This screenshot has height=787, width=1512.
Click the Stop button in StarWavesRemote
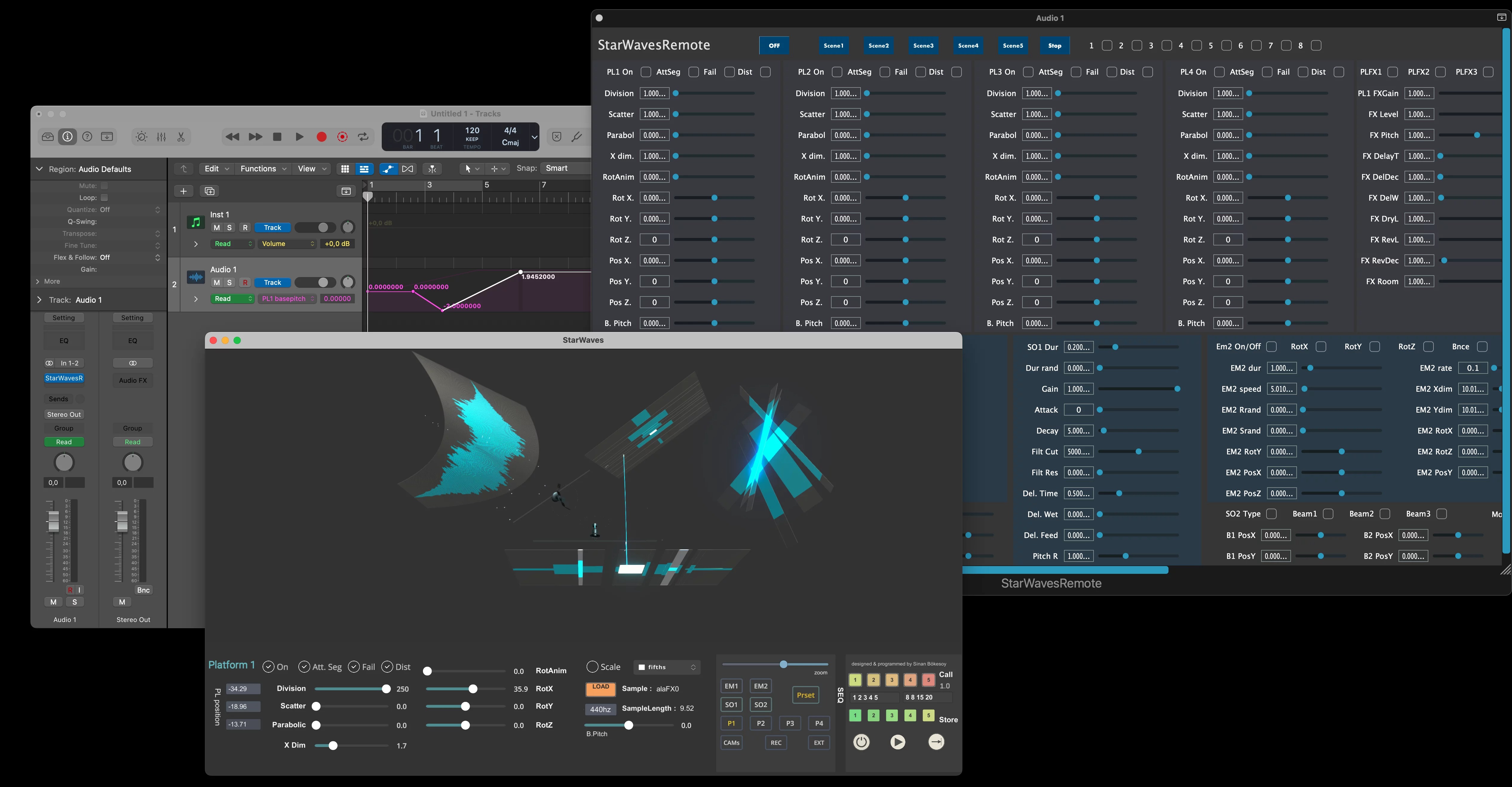tap(1055, 46)
